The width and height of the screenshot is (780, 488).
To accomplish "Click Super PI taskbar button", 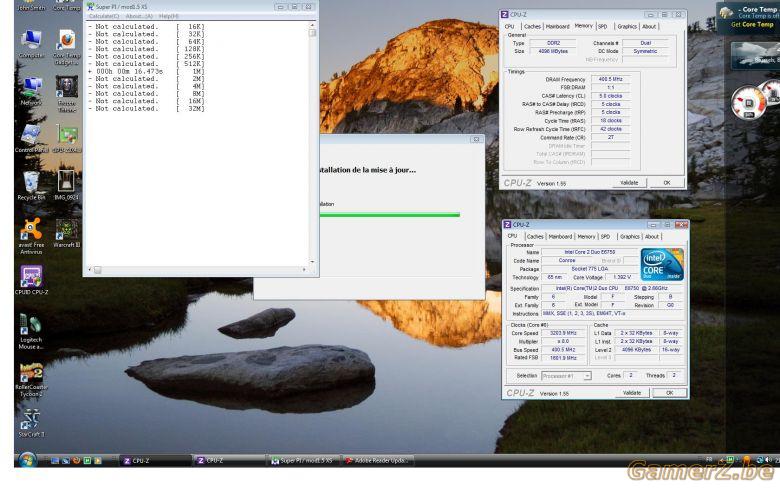I will pos(304,461).
